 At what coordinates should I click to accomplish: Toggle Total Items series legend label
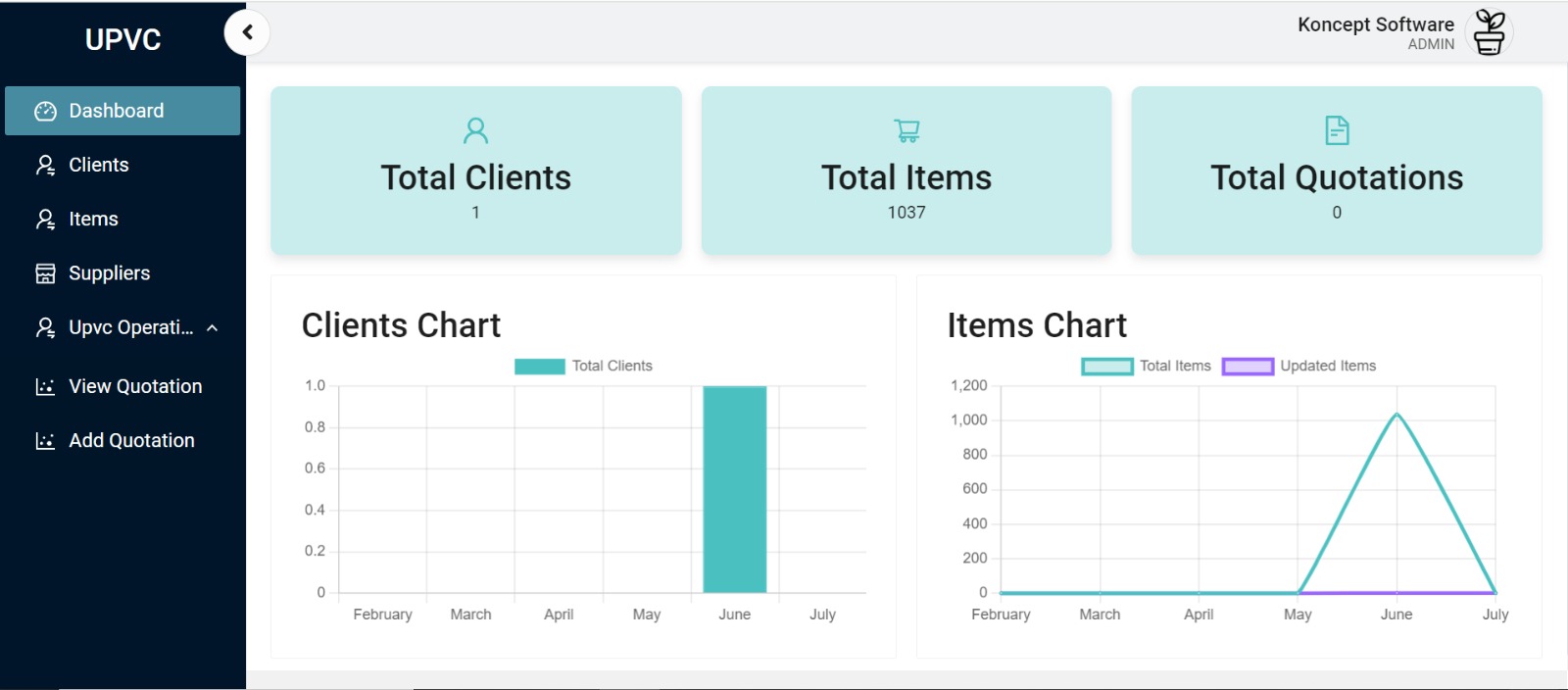(1175, 366)
